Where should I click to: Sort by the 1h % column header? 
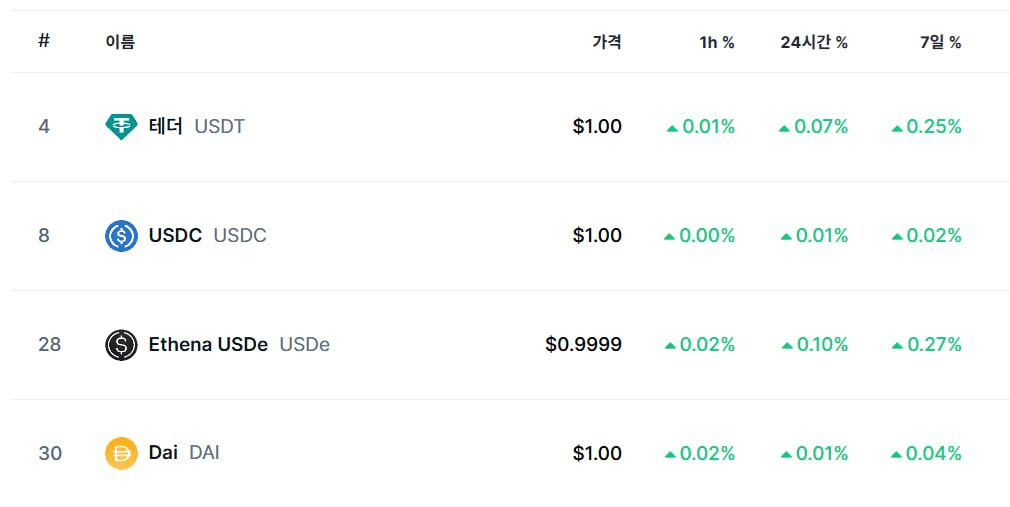(717, 43)
